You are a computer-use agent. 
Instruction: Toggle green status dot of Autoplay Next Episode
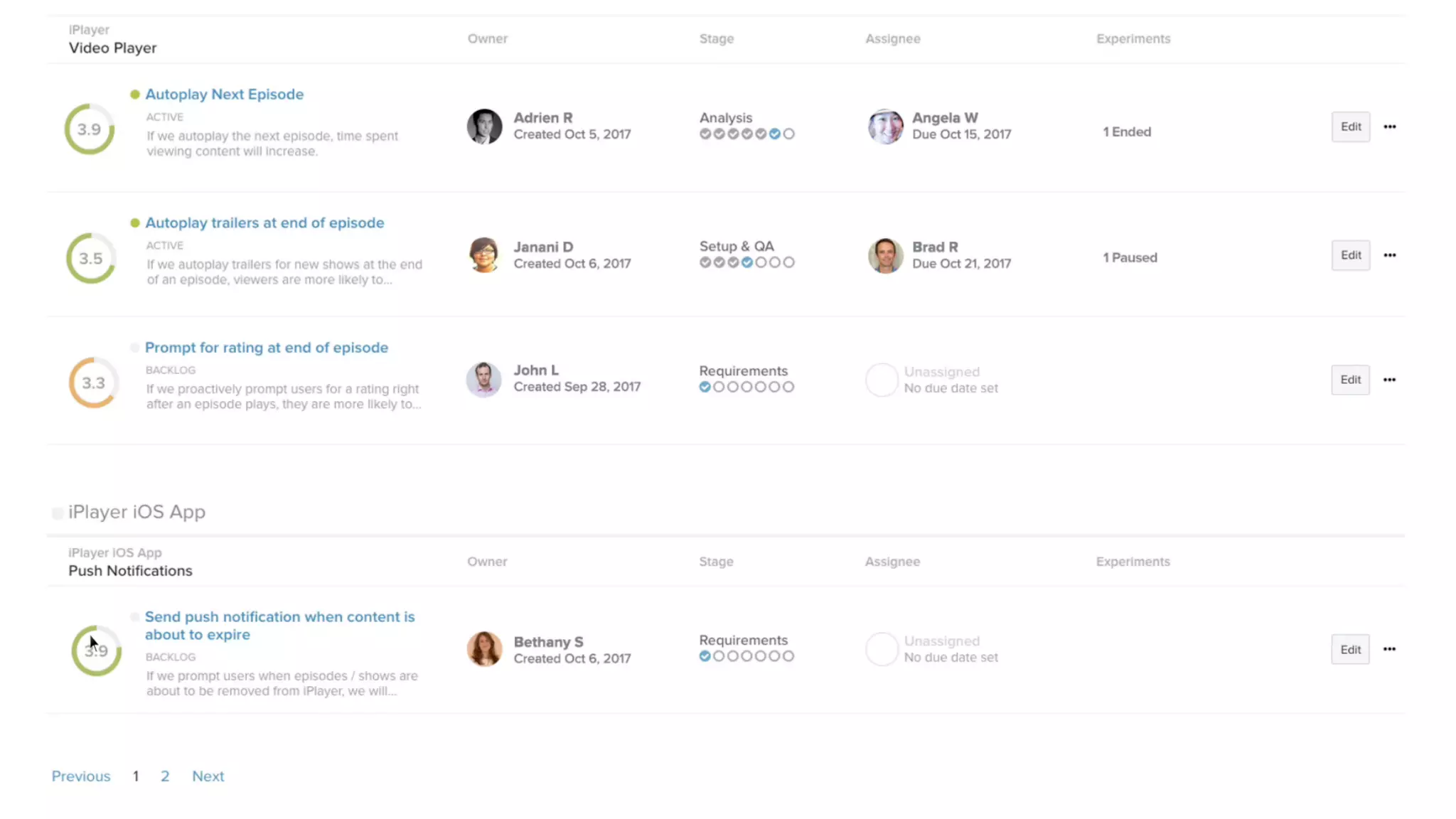coord(135,95)
